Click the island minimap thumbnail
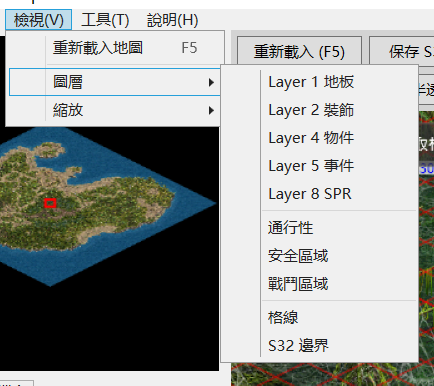Screen dimensions: 434x386 click(108, 207)
